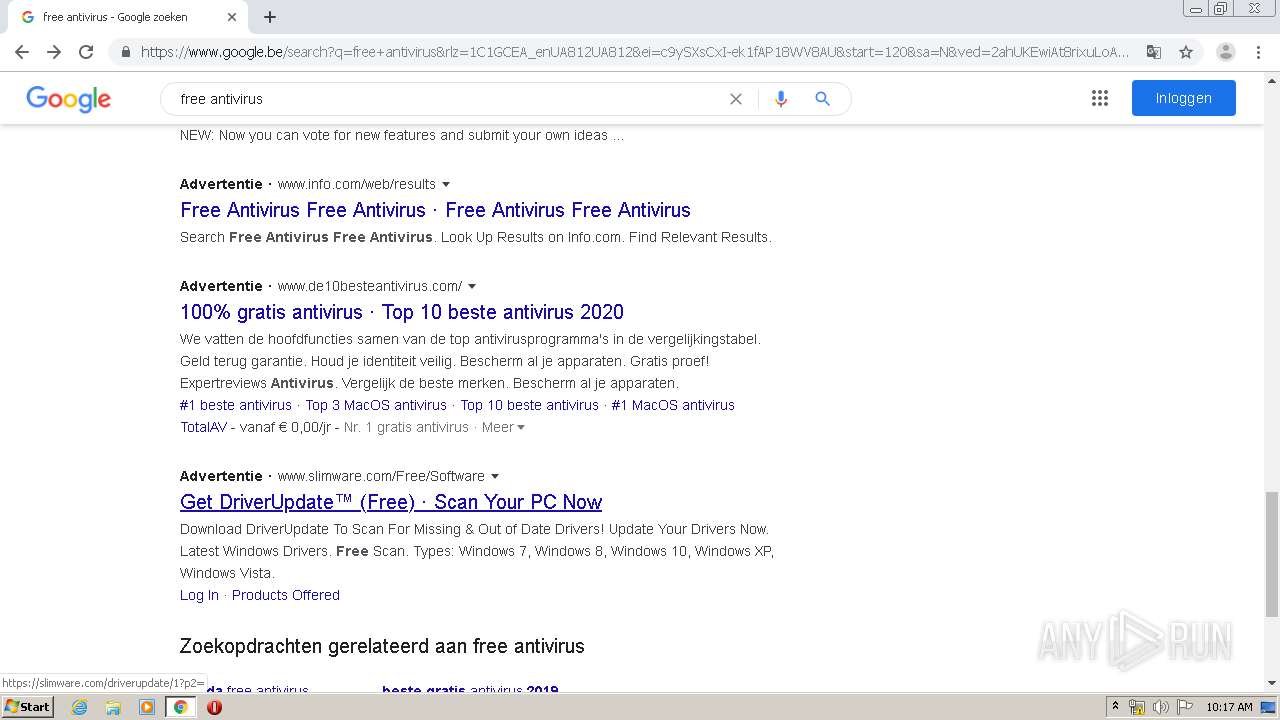View site security padlock info

pyautogui.click(x=125, y=52)
